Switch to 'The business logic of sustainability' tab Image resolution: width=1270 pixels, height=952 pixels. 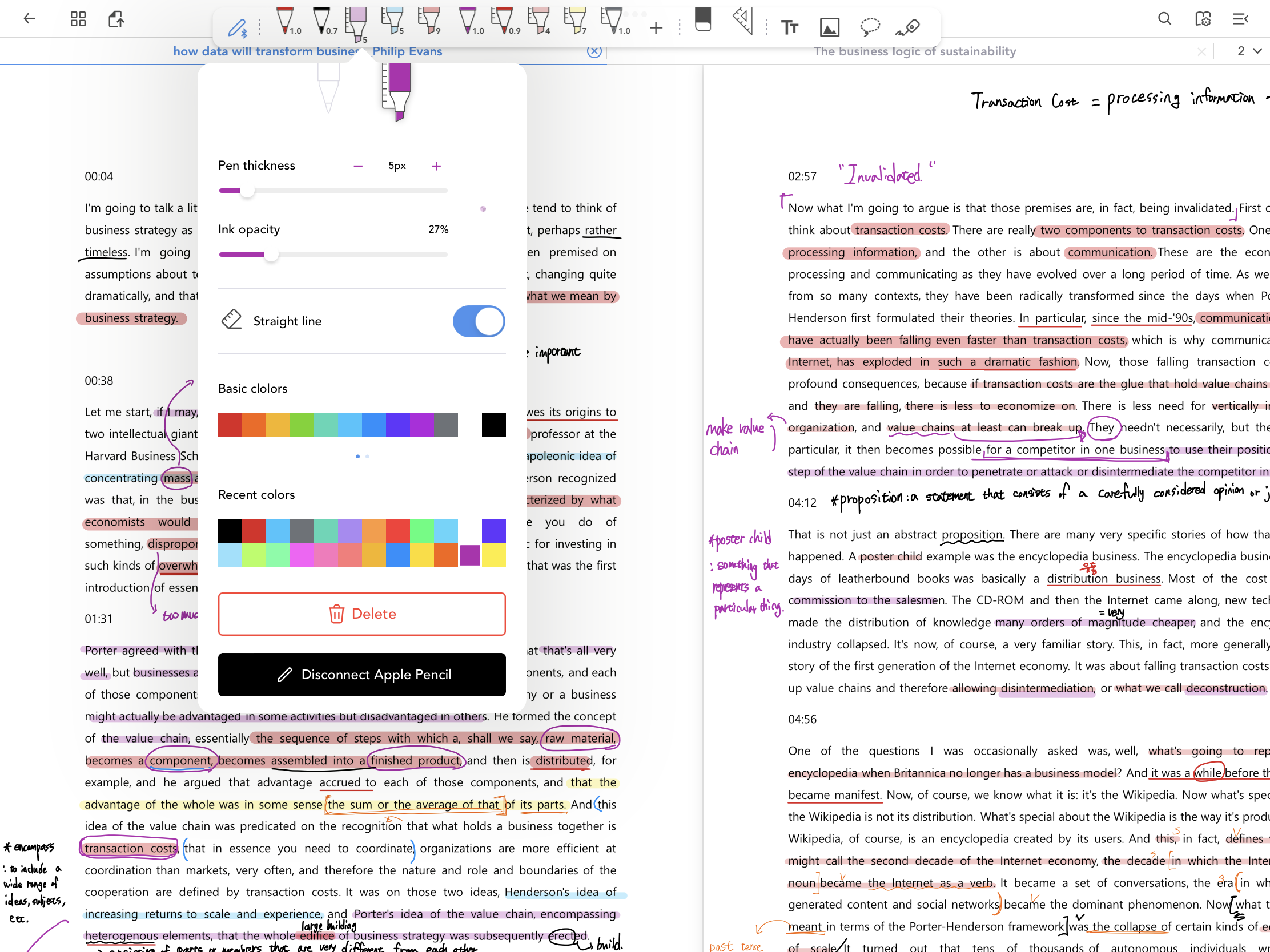point(914,51)
